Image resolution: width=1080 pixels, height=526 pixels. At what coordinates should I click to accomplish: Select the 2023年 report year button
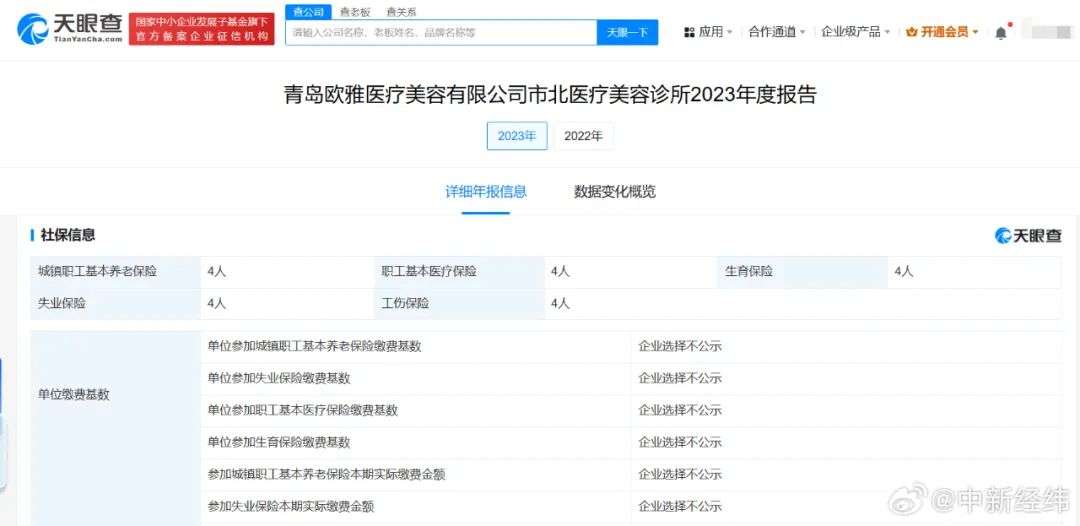pyautogui.click(x=517, y=136)
